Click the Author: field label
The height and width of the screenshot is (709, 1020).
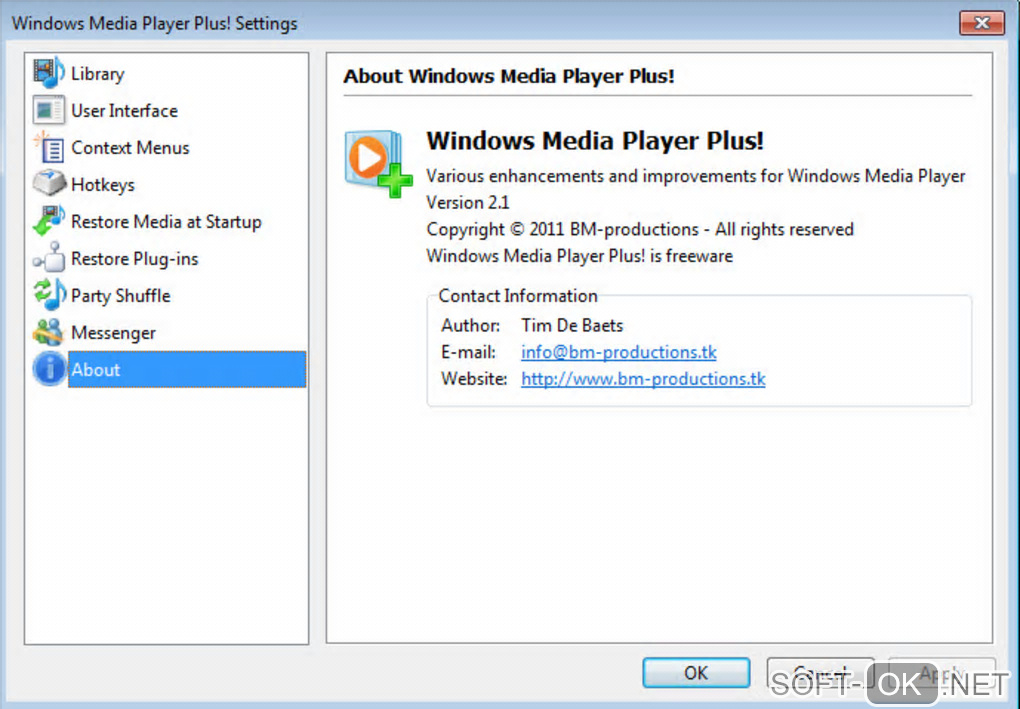click(470, 325)
